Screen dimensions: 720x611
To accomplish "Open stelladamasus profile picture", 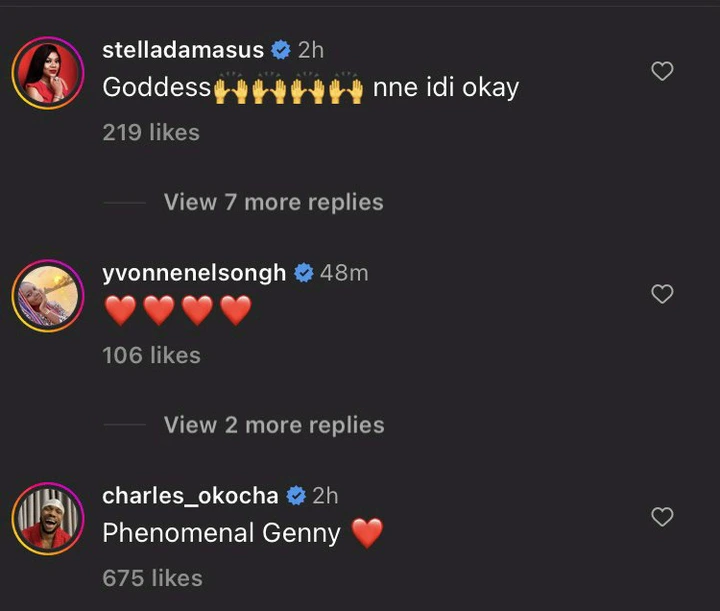I will click(47, 72).
